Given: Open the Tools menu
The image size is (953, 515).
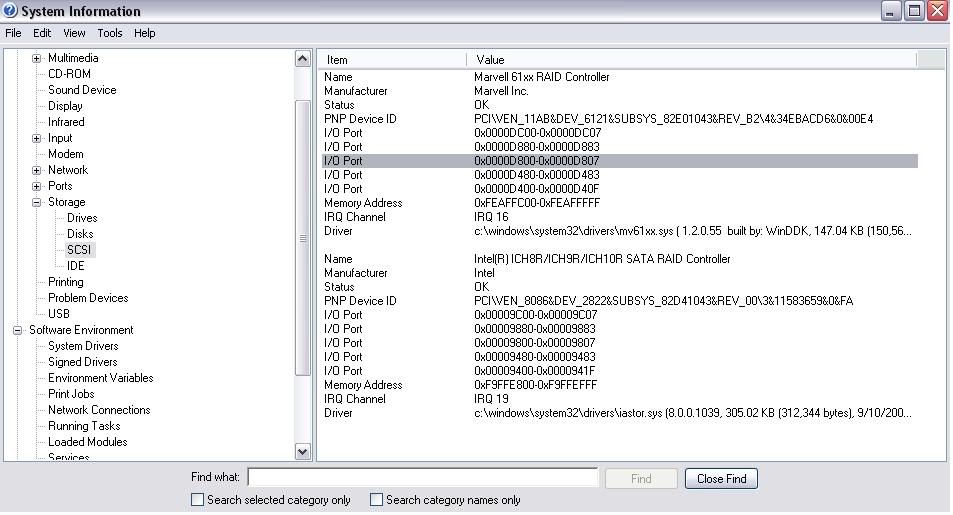Looking at the screenshot, I should pos(110,33).
